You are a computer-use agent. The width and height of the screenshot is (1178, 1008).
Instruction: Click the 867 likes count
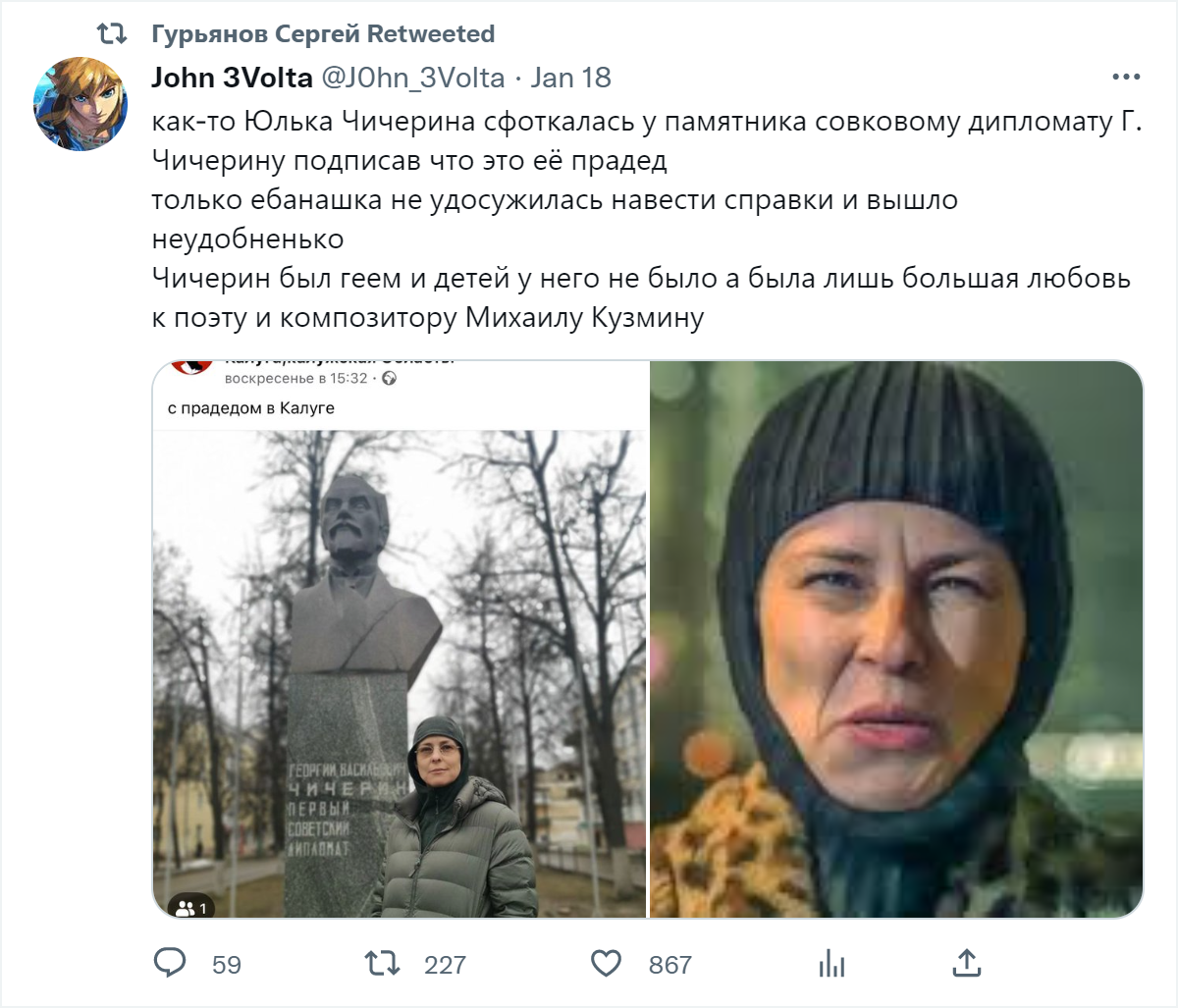[670, 965]
